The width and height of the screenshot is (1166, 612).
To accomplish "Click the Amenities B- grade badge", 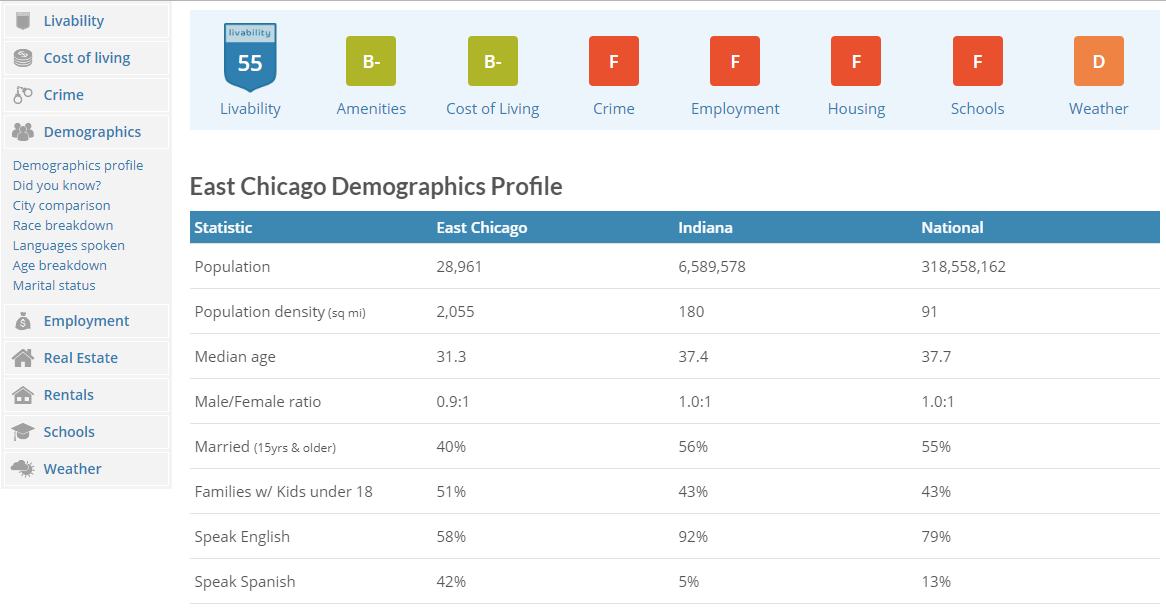I will coord(371,61).
